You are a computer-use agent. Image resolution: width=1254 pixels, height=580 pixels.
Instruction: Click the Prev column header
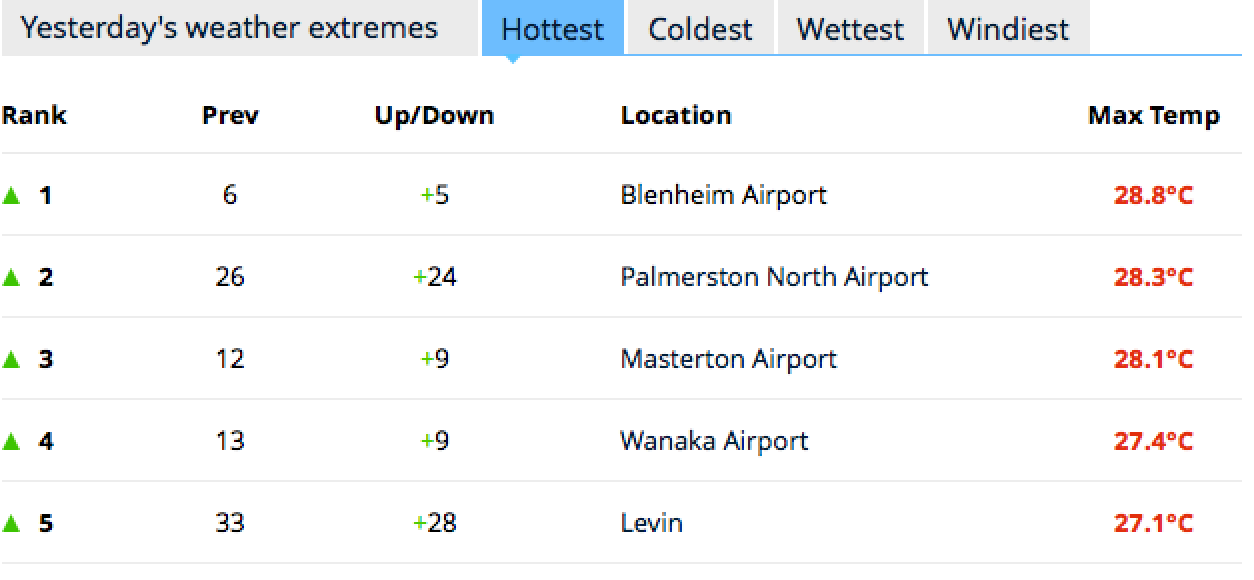coord(230,115)
